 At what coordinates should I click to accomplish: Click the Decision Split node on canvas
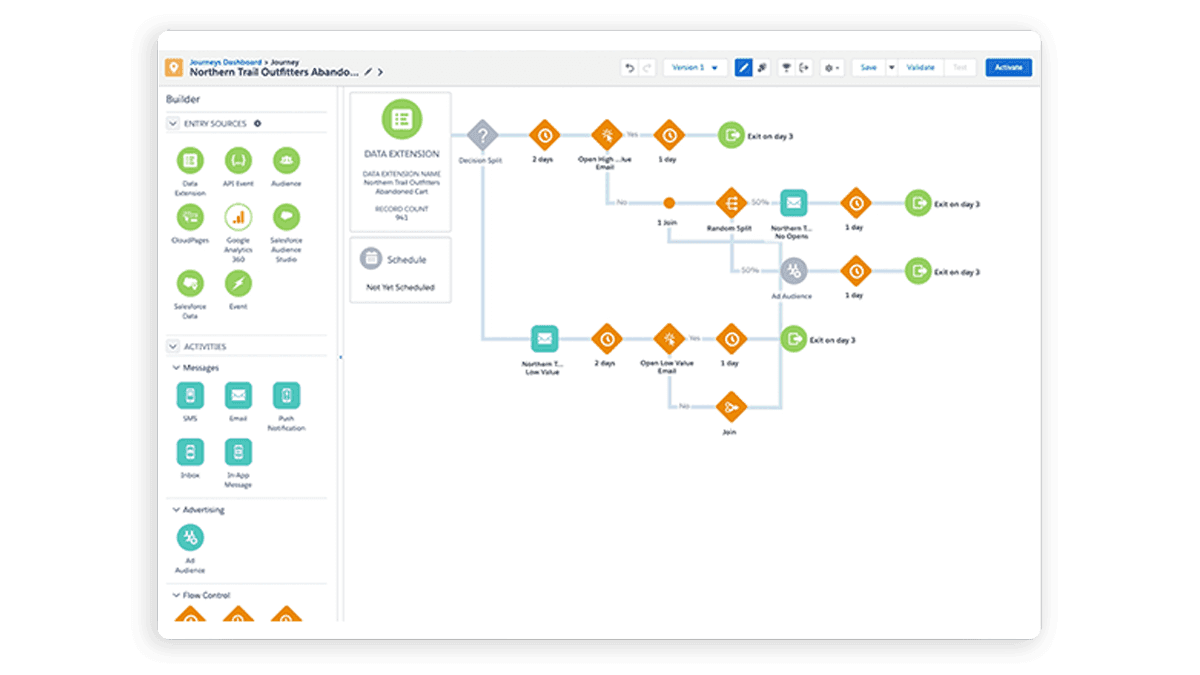click(x=482, y=135)
